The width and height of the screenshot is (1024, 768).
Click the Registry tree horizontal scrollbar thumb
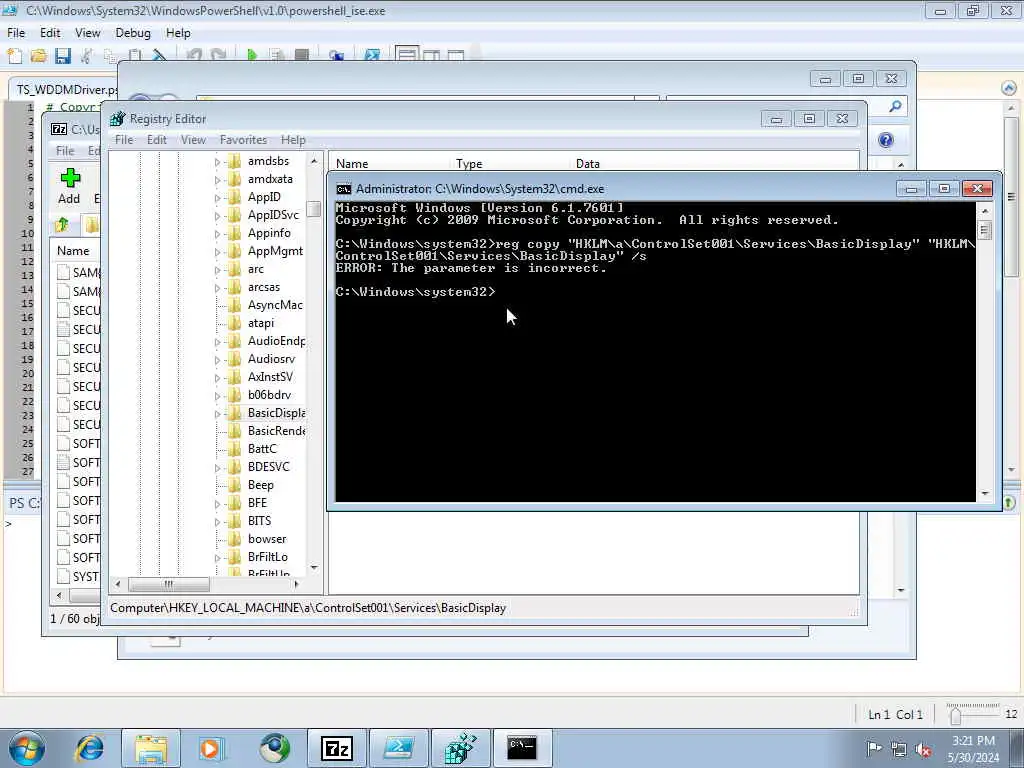tap(168, 584)
